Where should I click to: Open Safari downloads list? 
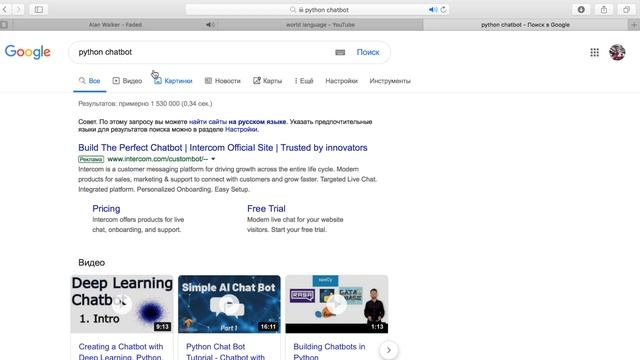point(581,9)
